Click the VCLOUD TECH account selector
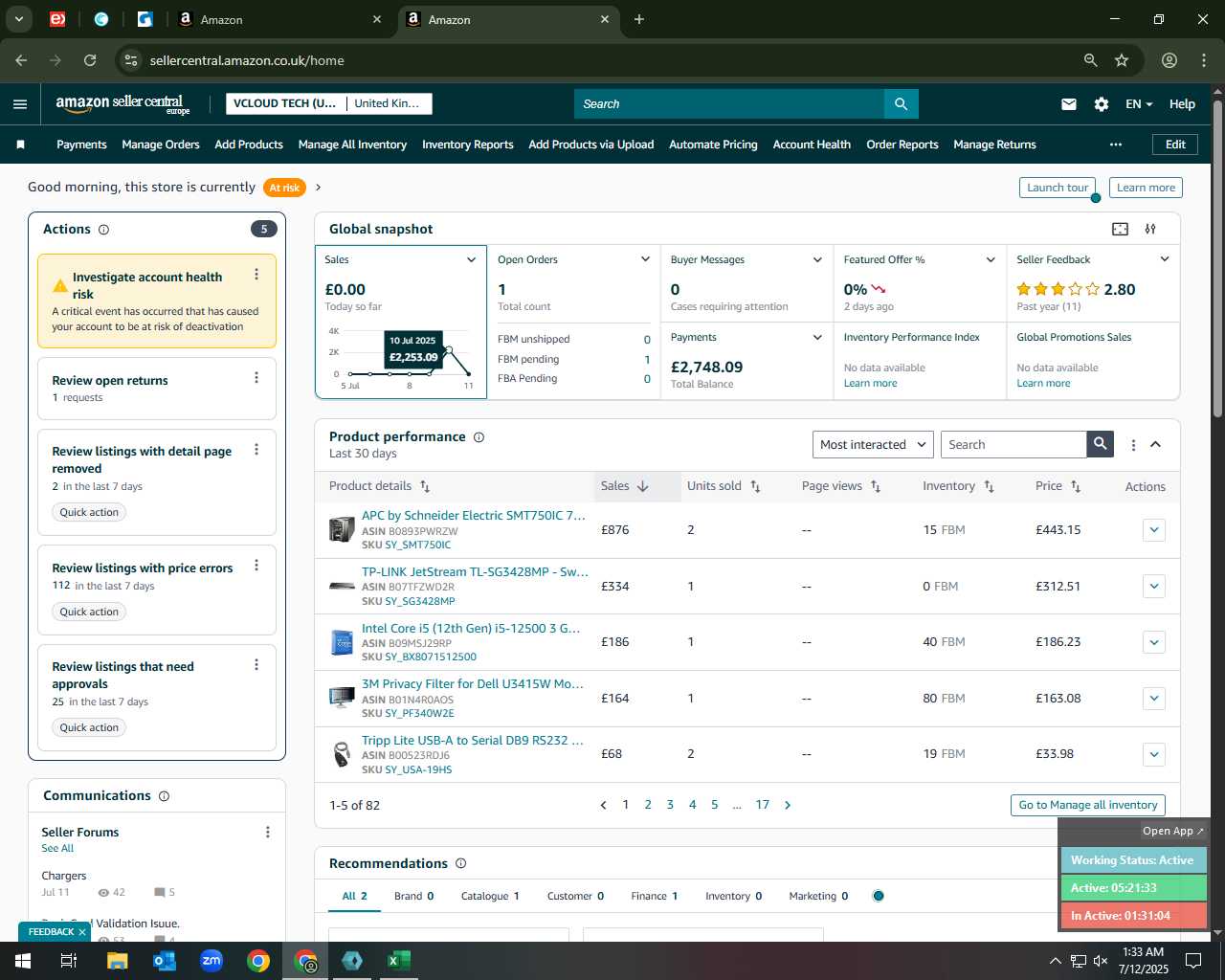 click(x=285, y=103)
